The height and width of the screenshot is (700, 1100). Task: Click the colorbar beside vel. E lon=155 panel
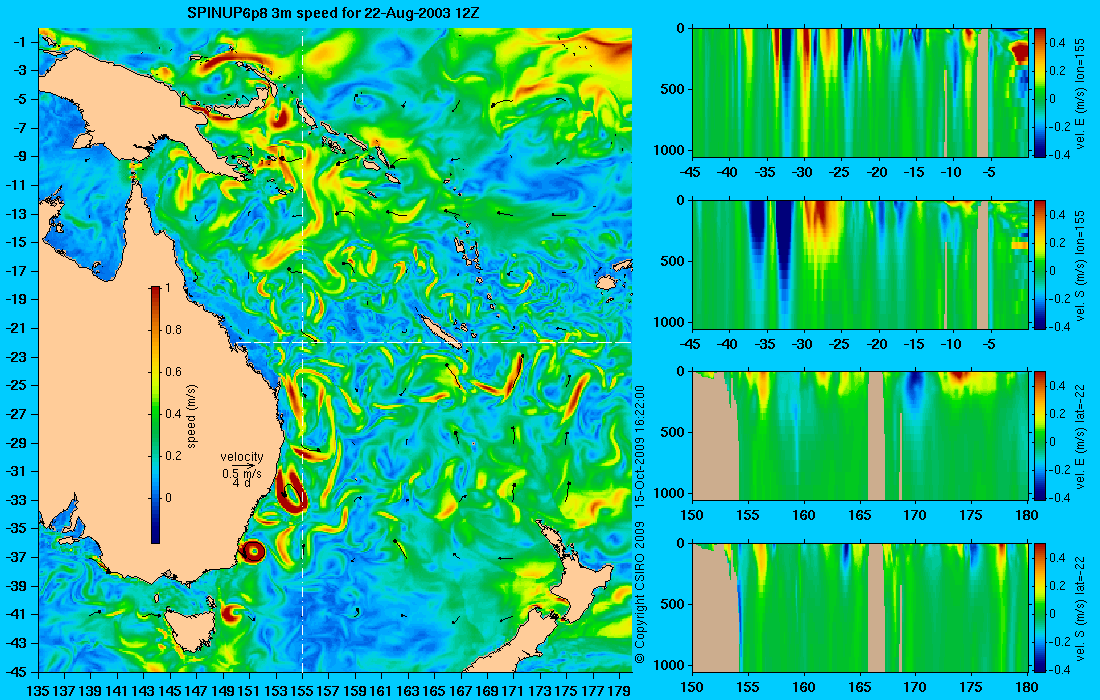tap(1040, 93)
